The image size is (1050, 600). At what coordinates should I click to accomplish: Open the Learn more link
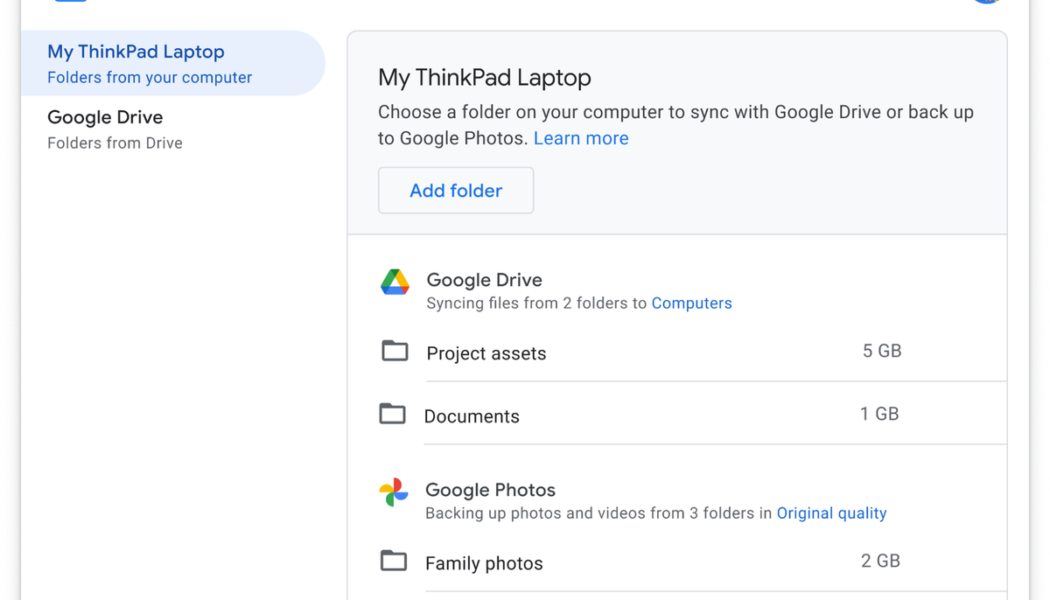point(580,138)
